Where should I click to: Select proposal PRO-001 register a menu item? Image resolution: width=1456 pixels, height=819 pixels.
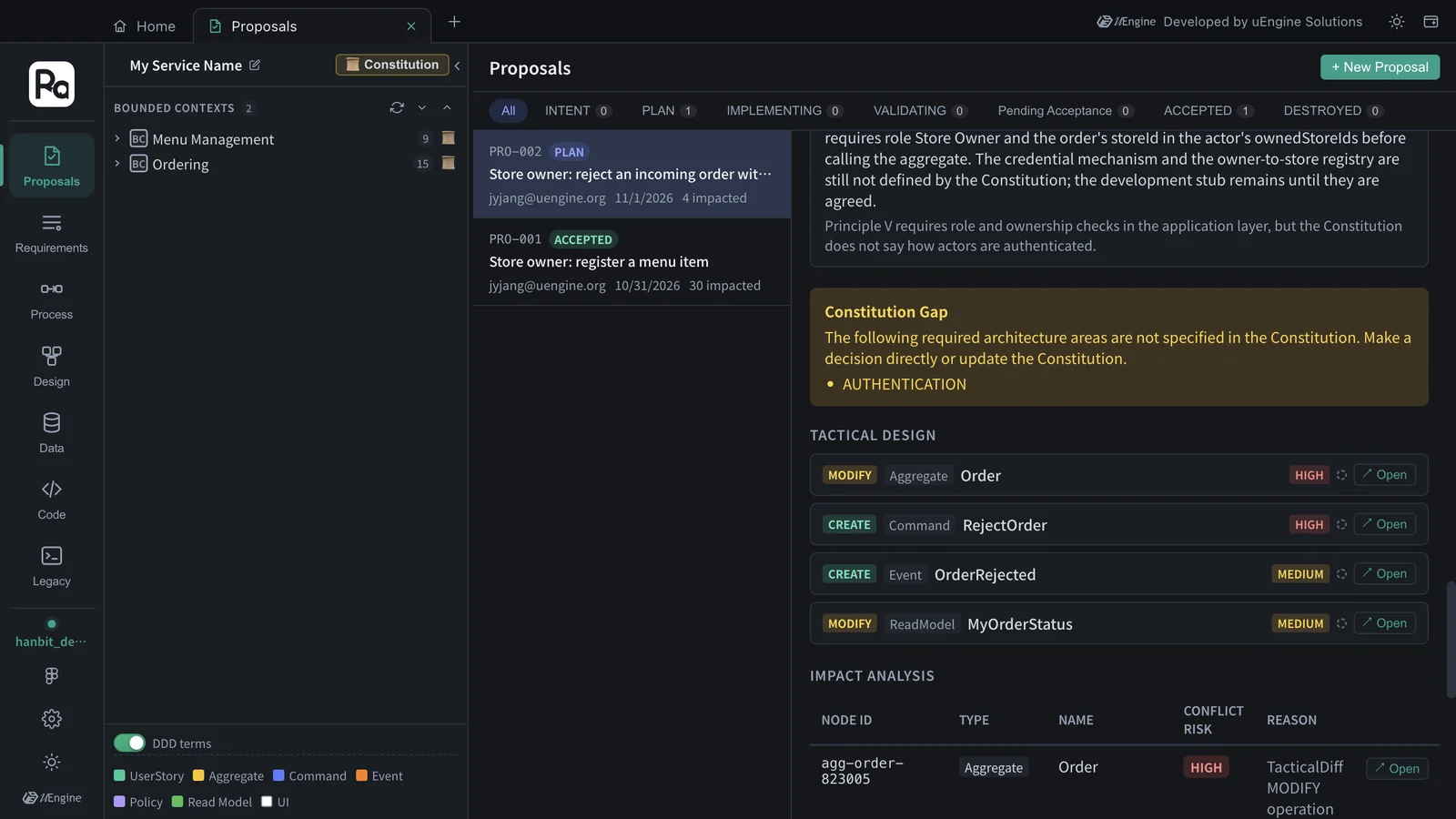click(x=632, y=262)
